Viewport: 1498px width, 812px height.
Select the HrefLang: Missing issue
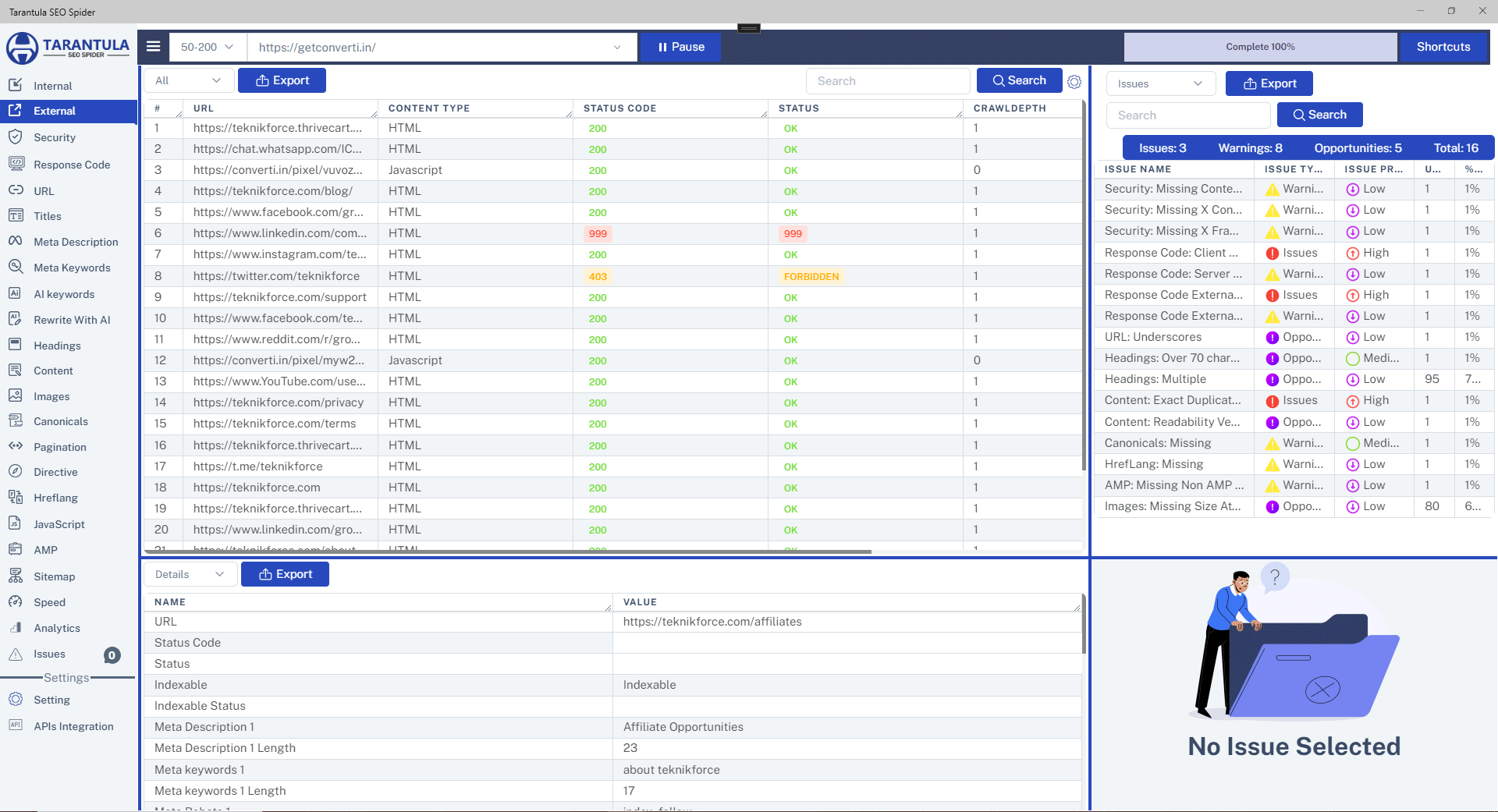coord(1294,464)
